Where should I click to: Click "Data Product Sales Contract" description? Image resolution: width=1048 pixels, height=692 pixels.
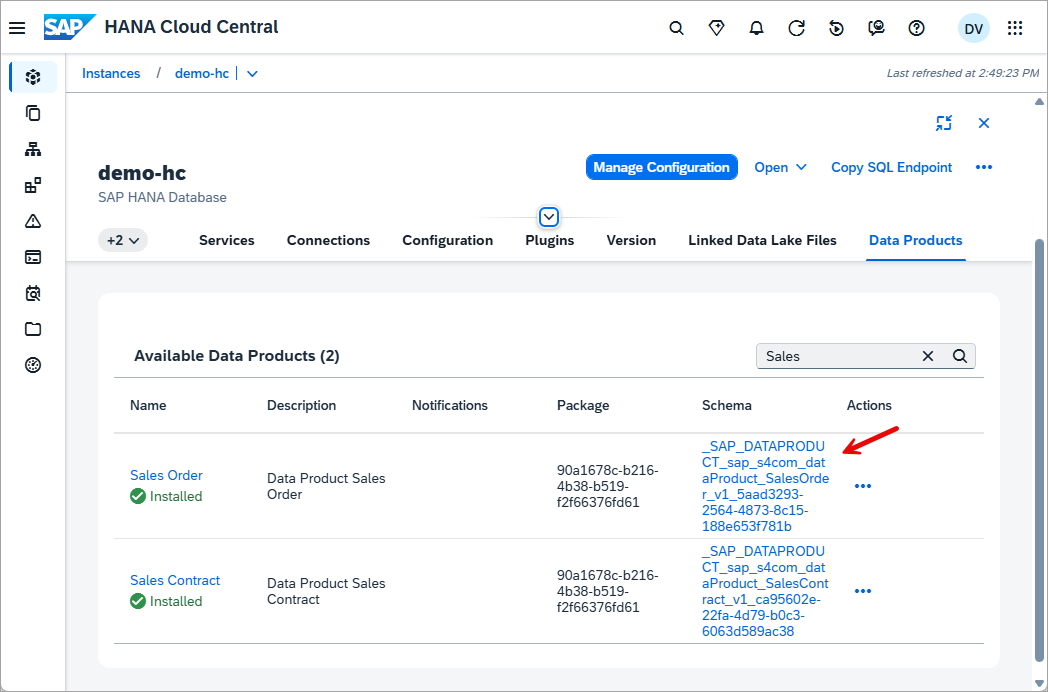point(326,591)
